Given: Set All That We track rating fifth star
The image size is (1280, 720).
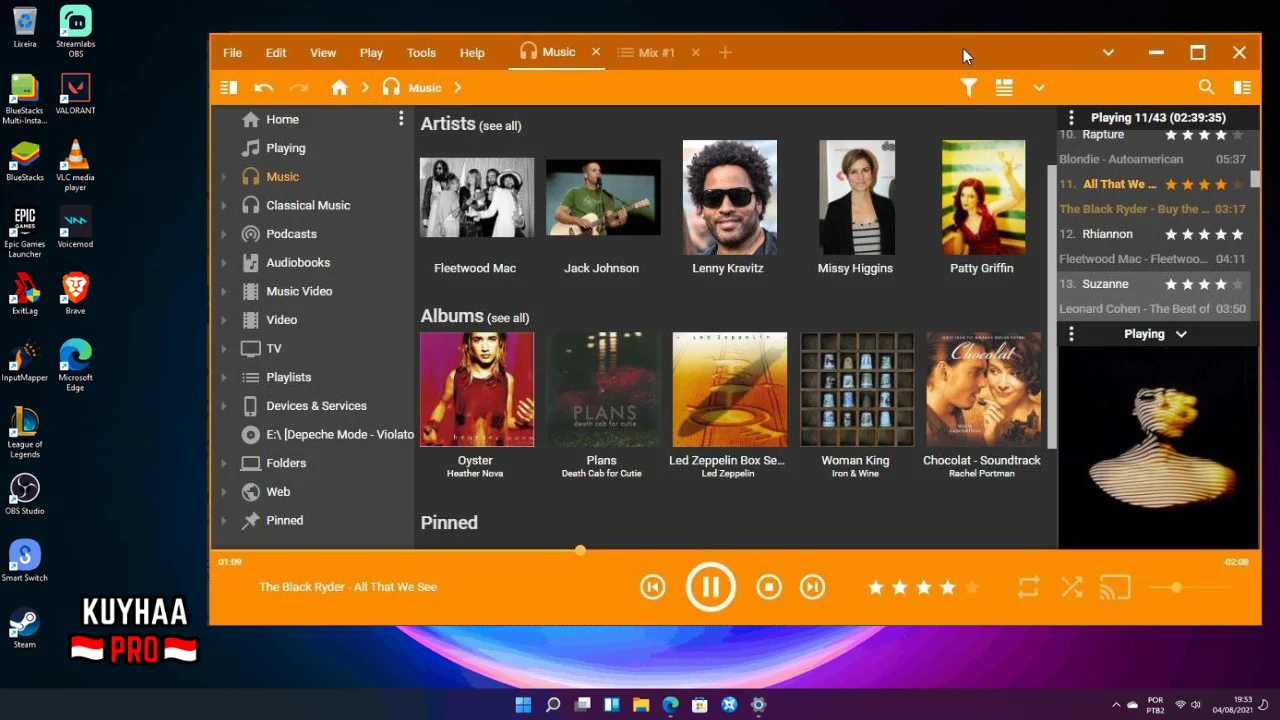Looking at the screenshot, I should [1238, 184].
